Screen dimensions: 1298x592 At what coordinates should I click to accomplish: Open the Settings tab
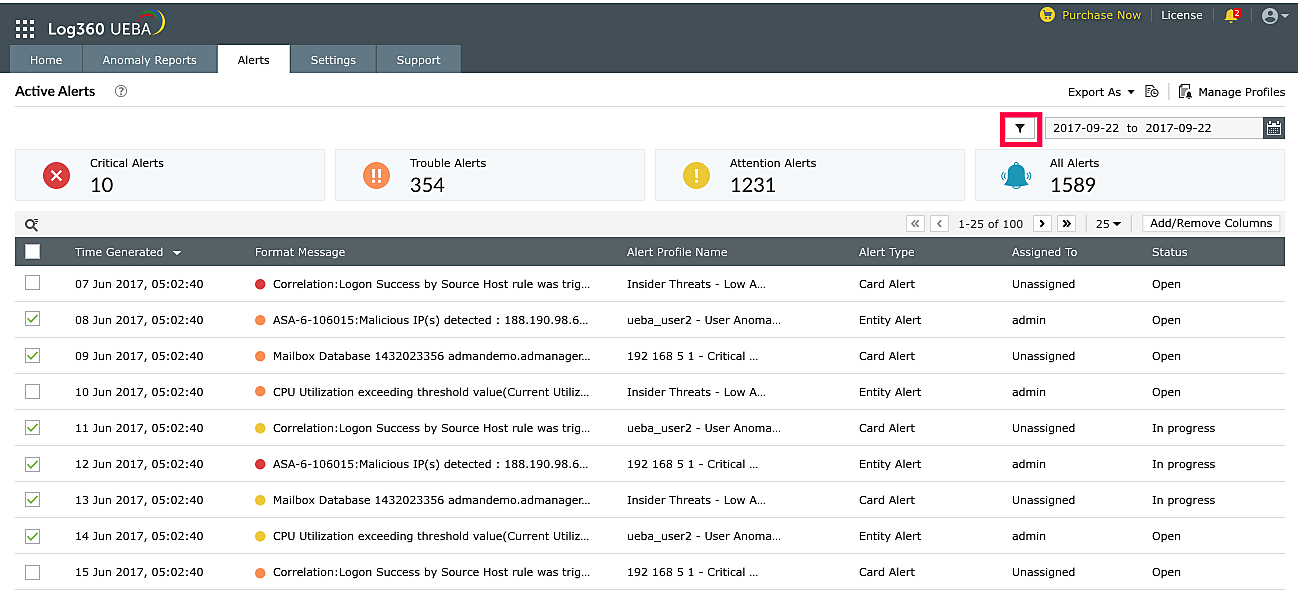pyautogui.click(x=333, y=59)
